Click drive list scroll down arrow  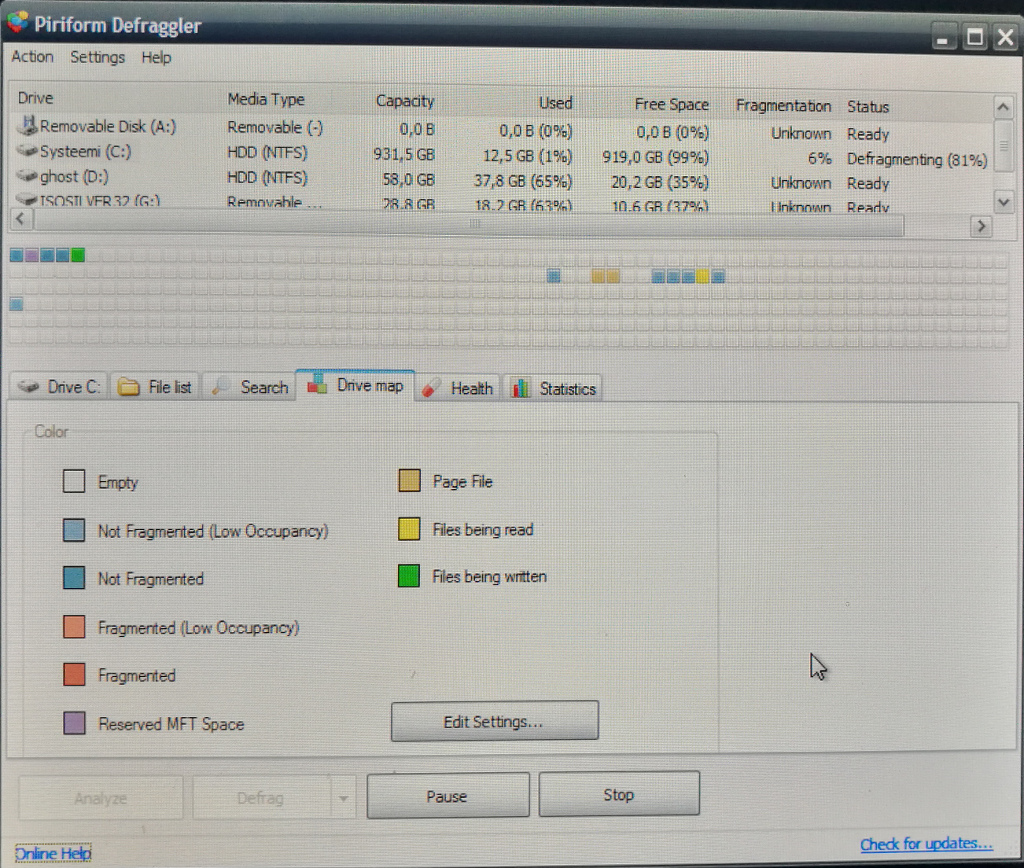[1004, 202]
